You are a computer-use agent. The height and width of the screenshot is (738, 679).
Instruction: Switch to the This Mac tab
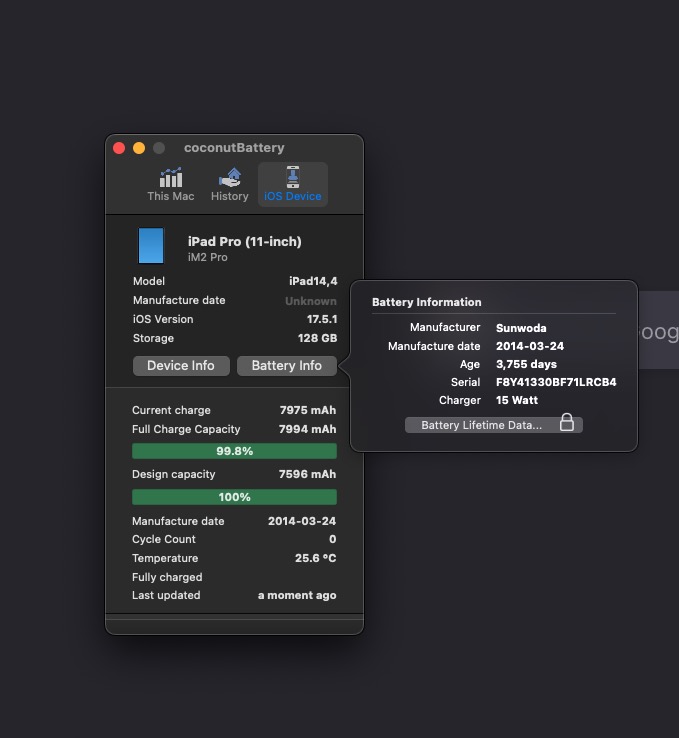coord(170,185)
